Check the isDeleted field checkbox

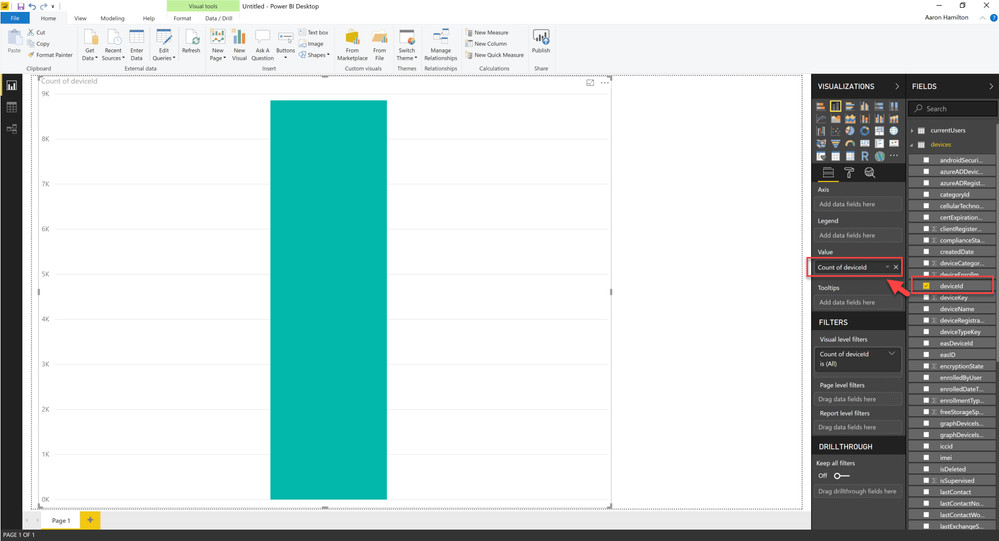click(x=926, y=469)
